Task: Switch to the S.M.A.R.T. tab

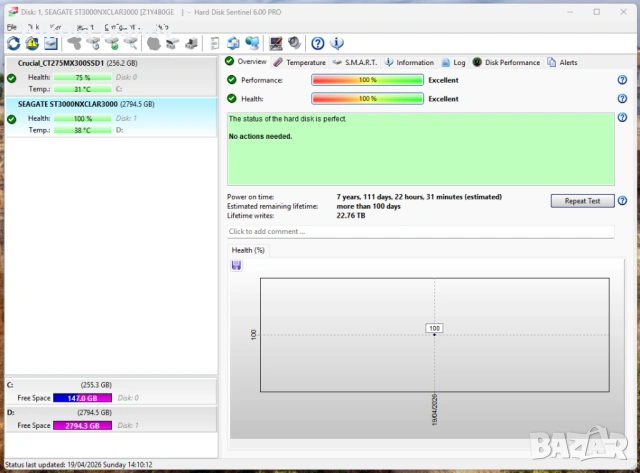Action: click(355, 62)
